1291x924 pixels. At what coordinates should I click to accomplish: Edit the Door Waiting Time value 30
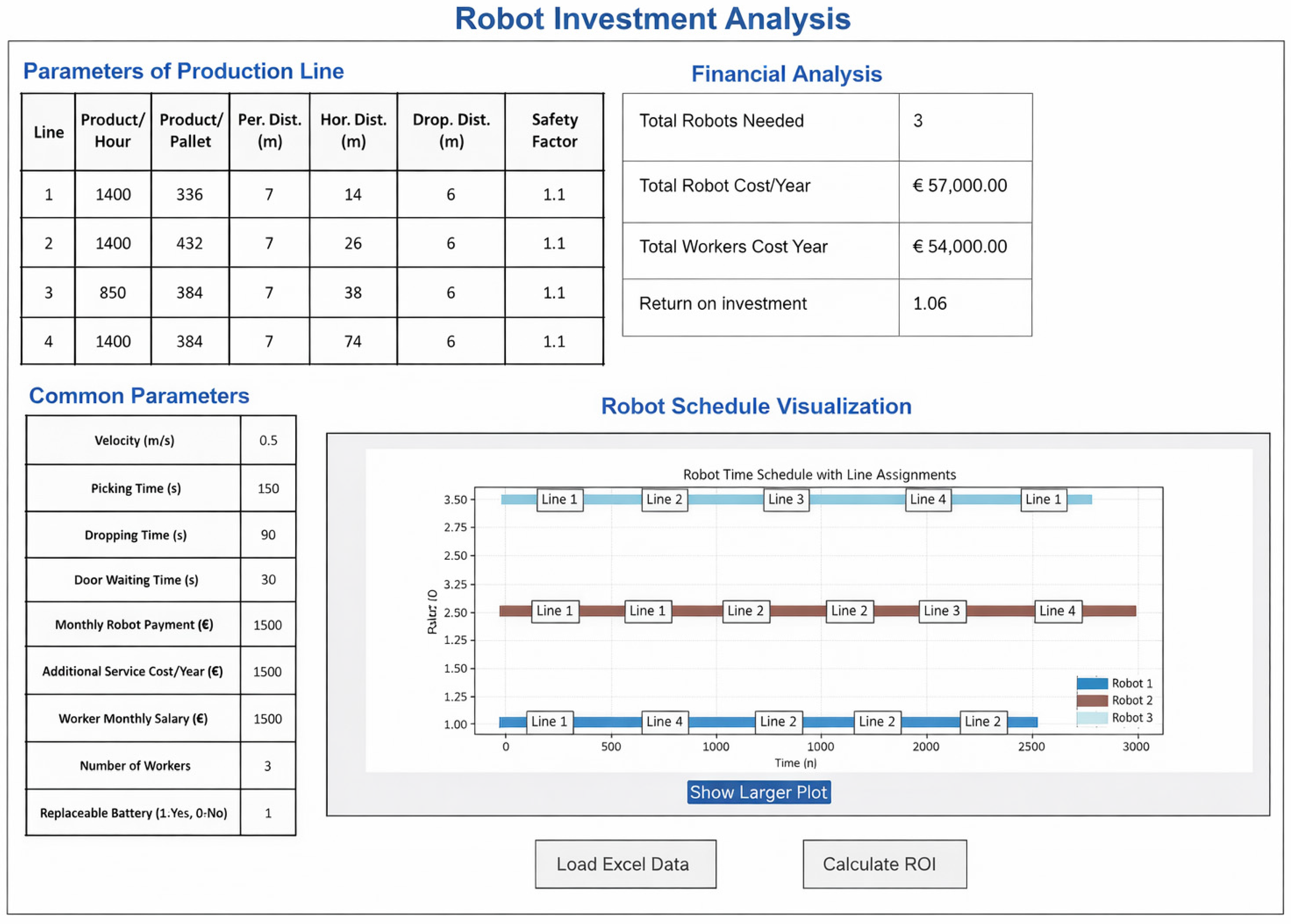tap(268, 580)
